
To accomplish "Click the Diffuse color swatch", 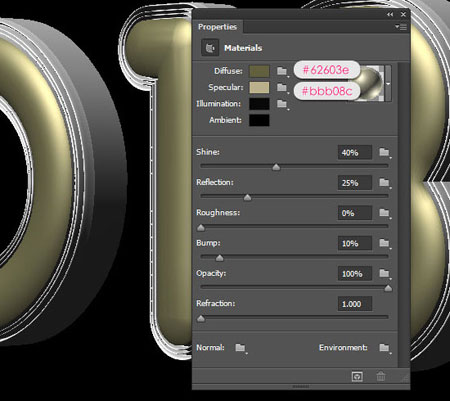I will [x=259, y=71].
